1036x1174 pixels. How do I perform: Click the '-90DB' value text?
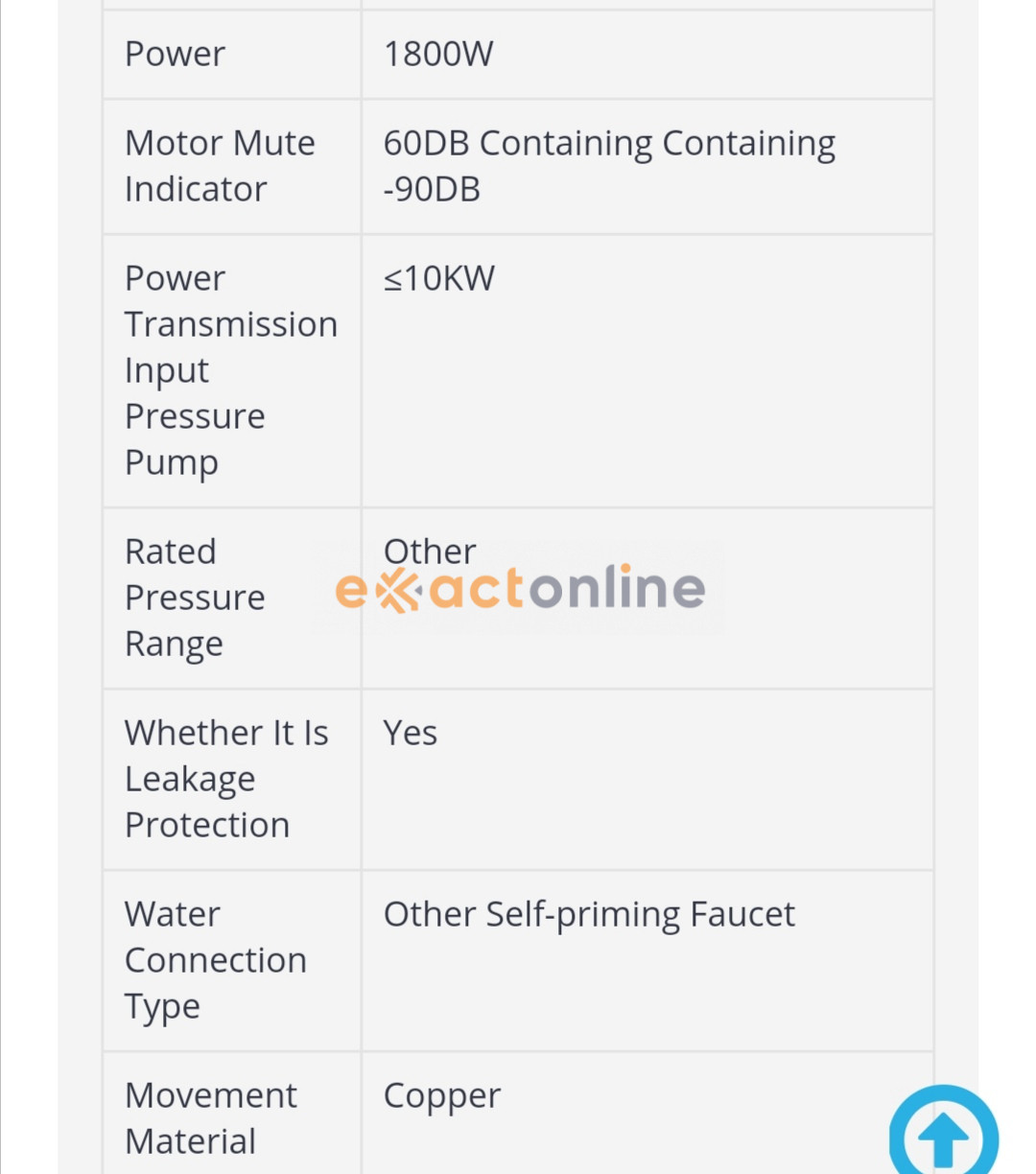(x=432, y=189)
